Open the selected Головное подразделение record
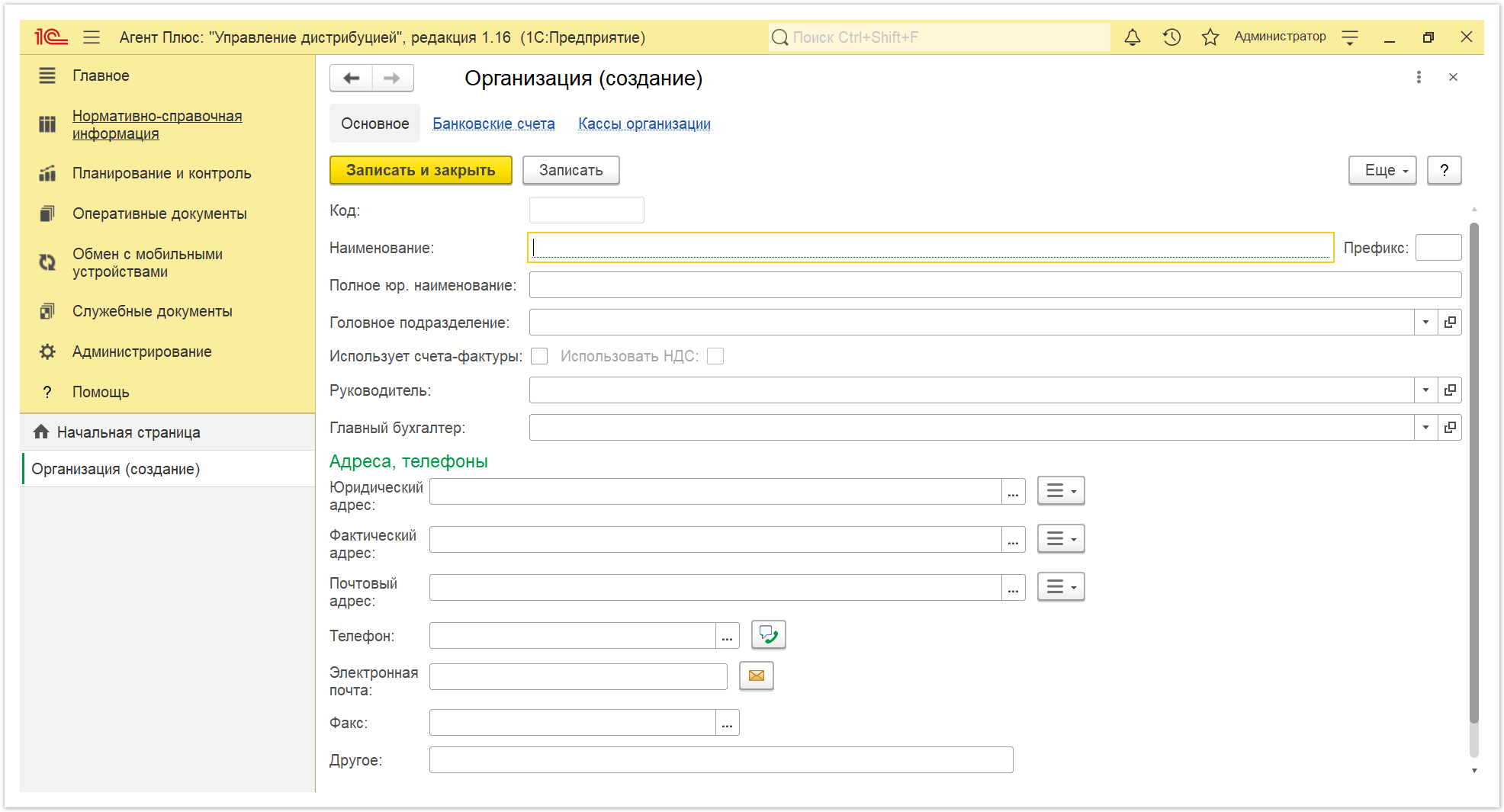Image resolution: width=1504 pixels, height=812 pixels. 1450,322
